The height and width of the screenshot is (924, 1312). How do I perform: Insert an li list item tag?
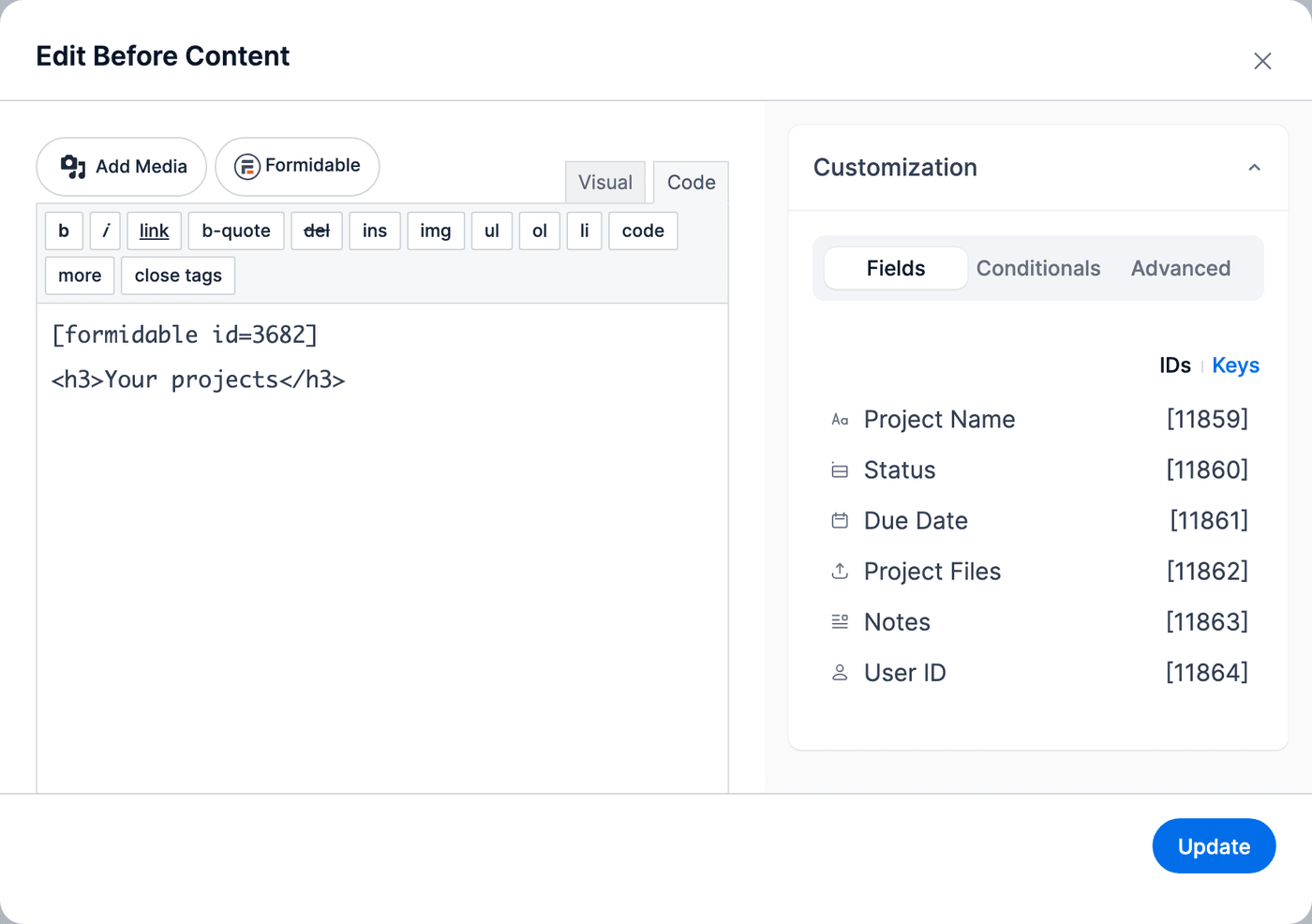585,231
